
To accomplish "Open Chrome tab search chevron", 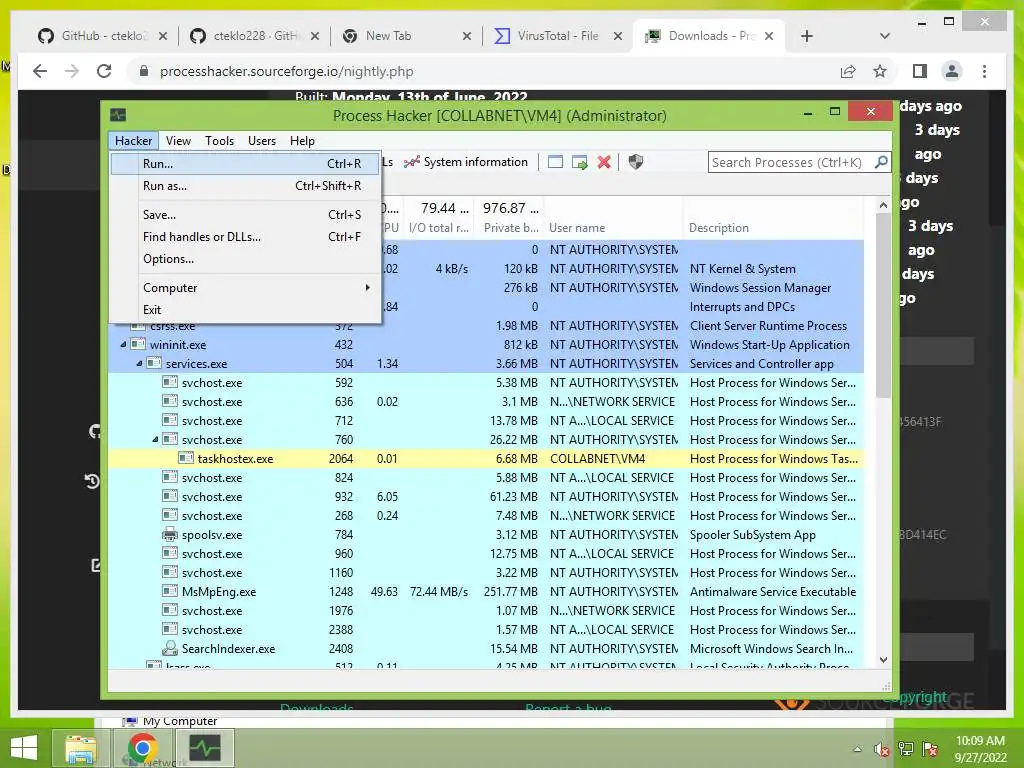I will point(885,36).
